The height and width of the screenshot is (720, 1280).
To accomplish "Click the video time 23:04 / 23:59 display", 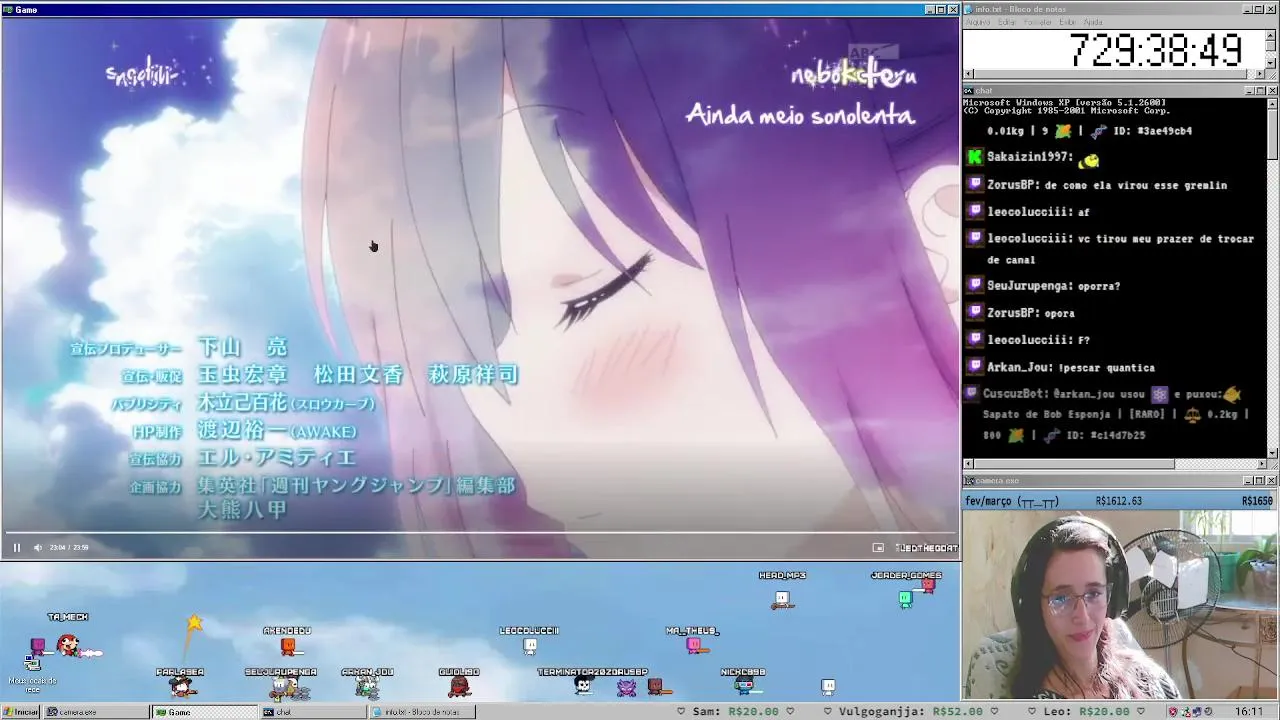I will coord(68,547).
